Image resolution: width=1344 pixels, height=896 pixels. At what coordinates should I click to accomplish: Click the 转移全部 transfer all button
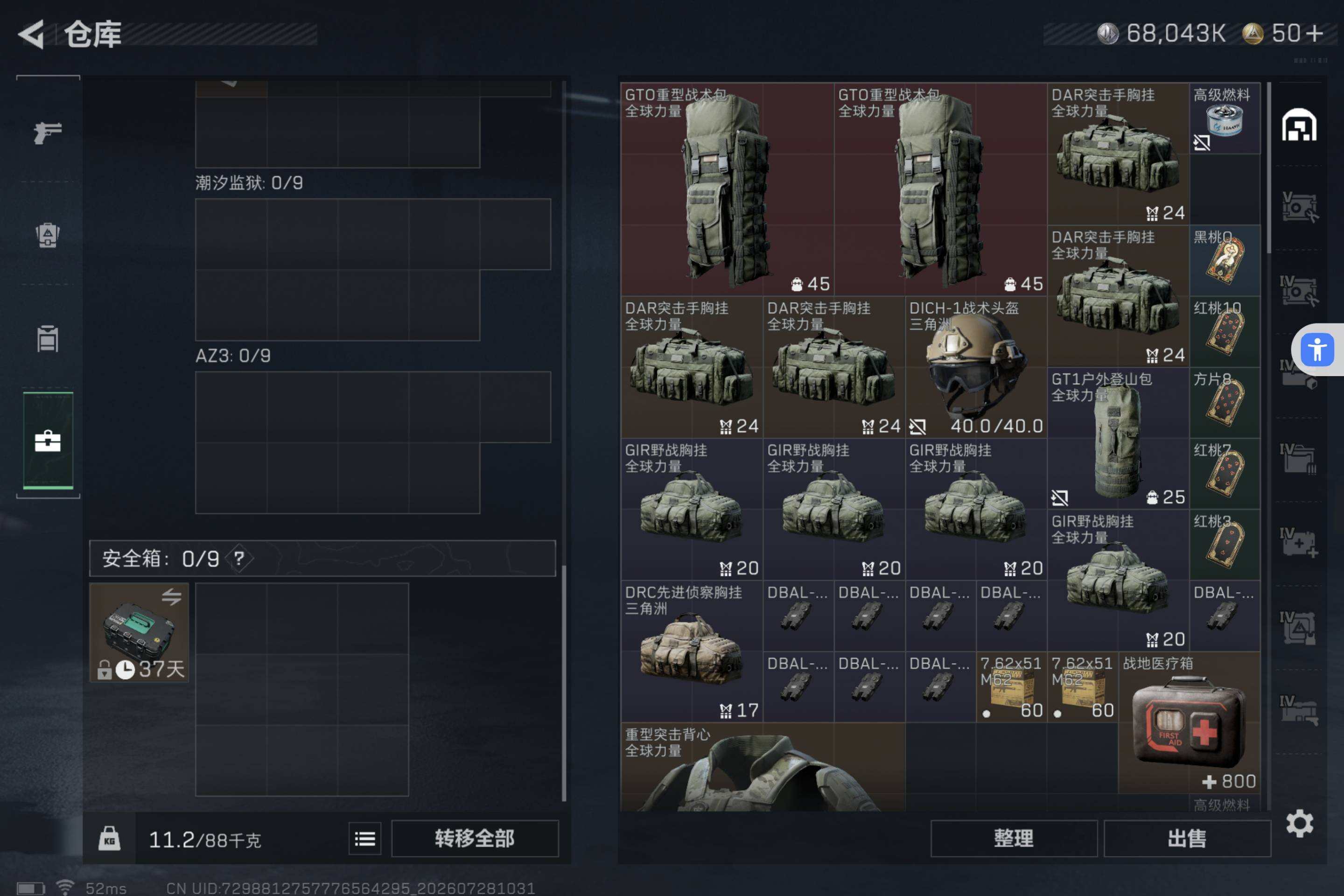click(x=474, y=838)
